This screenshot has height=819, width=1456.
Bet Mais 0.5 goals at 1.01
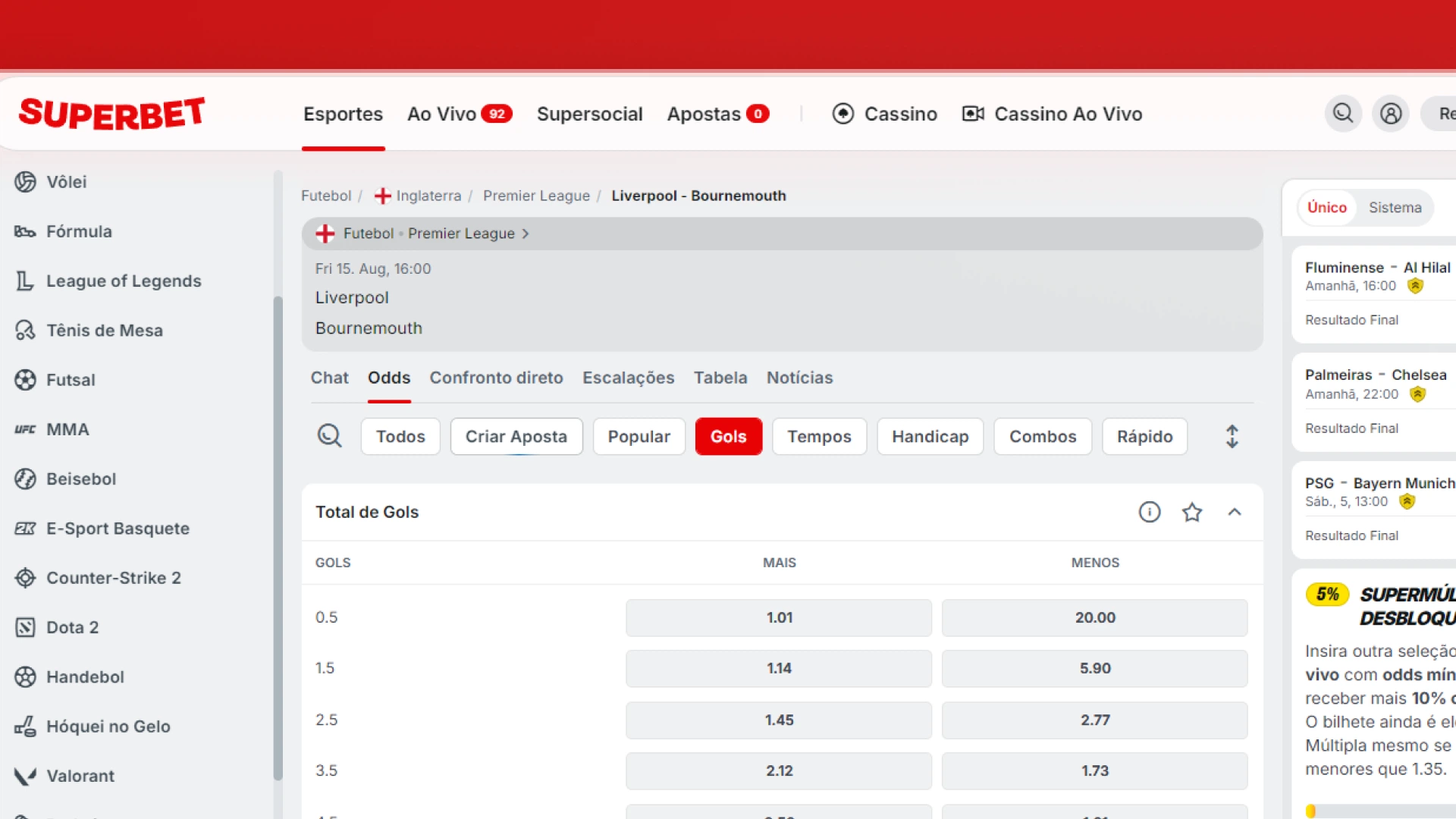coord(779,617)
